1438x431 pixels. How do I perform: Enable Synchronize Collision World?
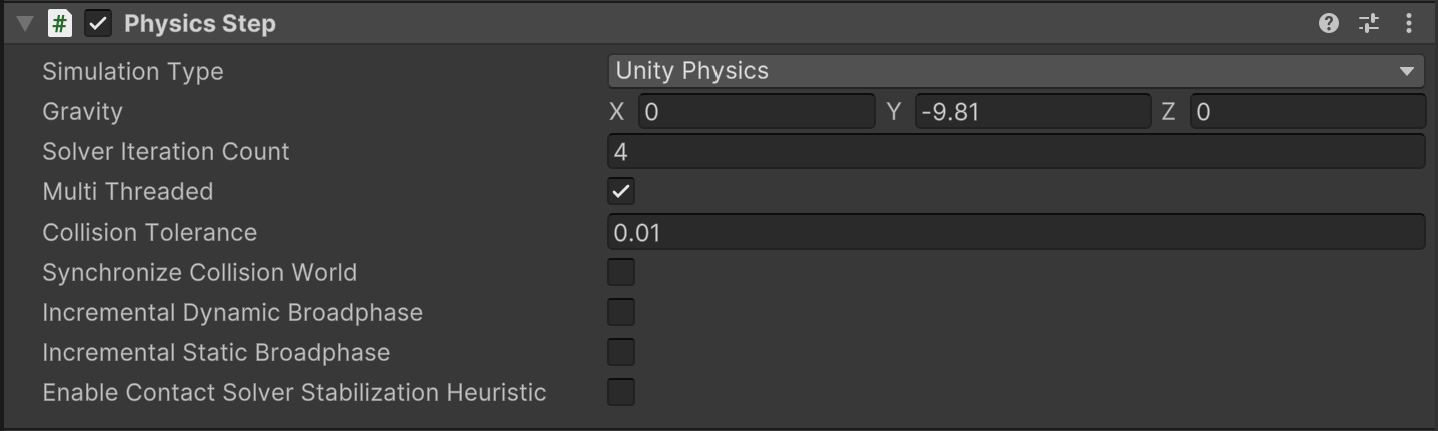pyautogui.click(x=621, y=272)
